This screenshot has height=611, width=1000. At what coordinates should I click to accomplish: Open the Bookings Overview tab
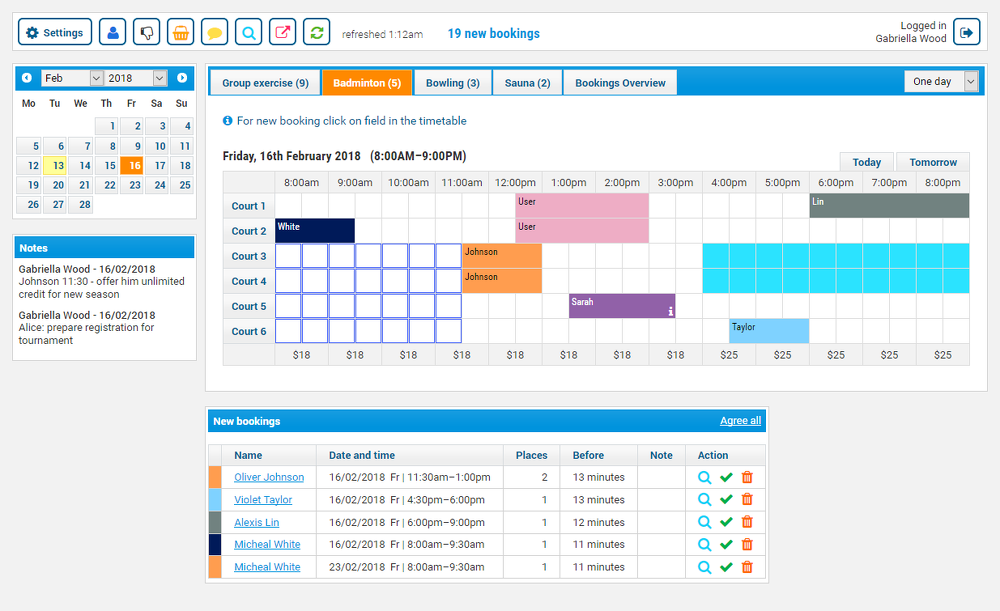click(x=620, y=83)
